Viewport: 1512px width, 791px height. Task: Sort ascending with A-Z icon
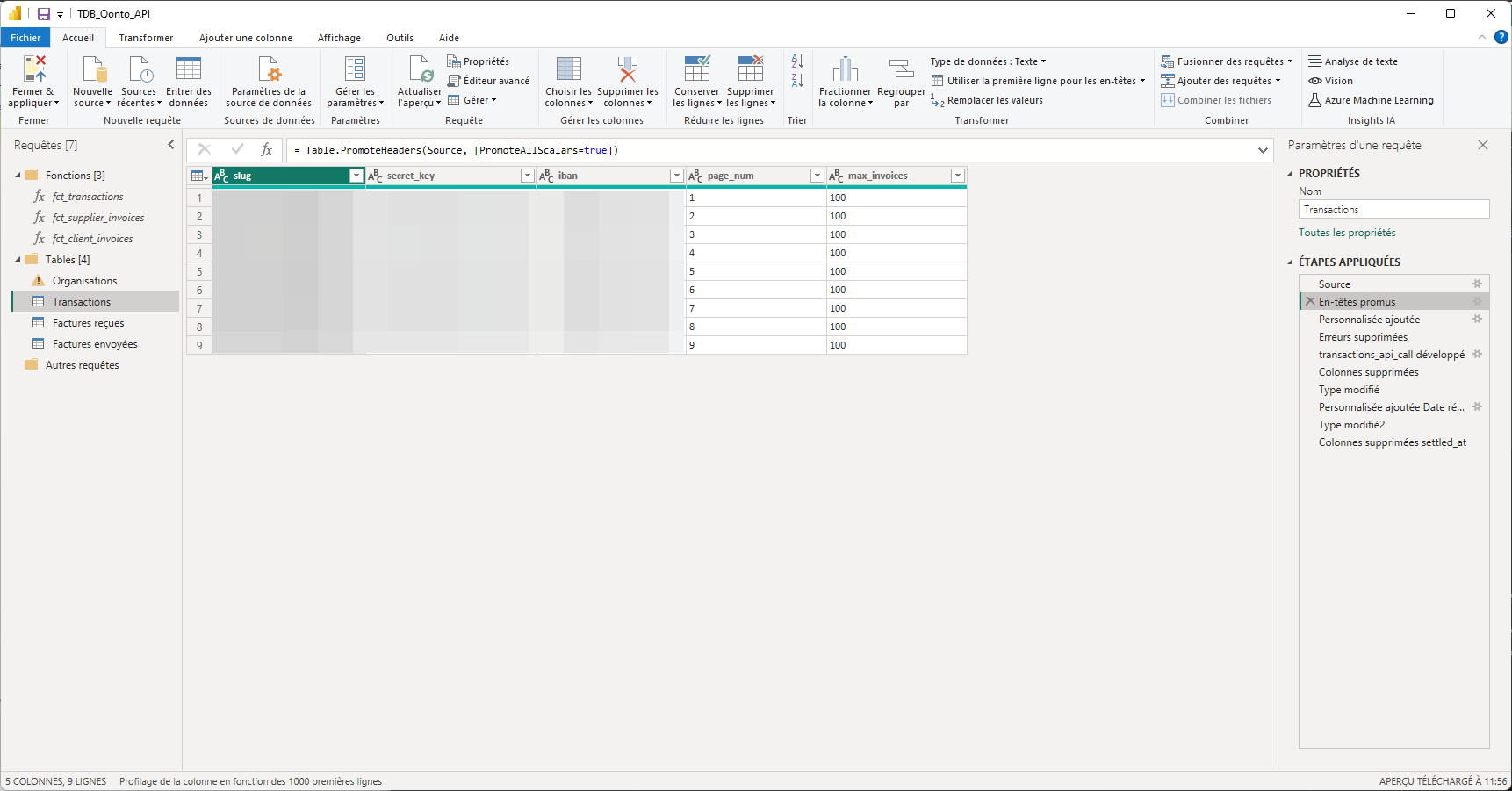coord(797,61)
